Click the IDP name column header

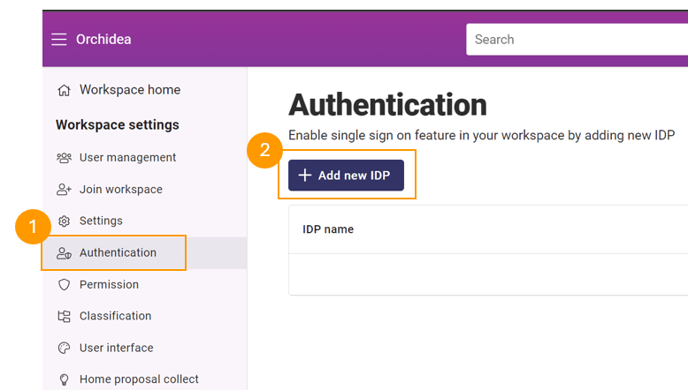click(x=328, y=229)
